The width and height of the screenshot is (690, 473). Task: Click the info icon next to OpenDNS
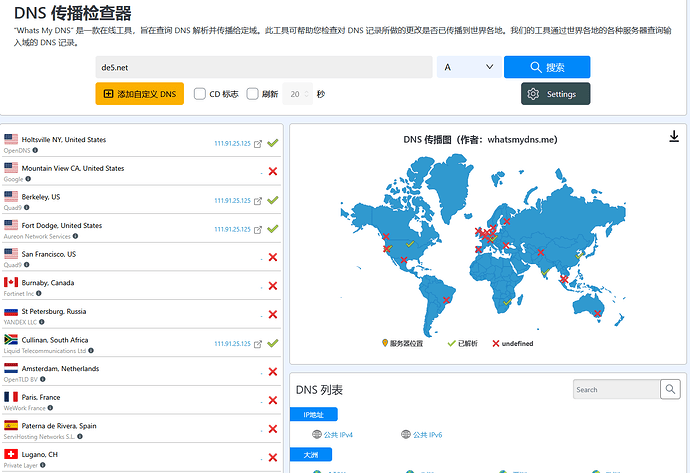tap(35, 150)
